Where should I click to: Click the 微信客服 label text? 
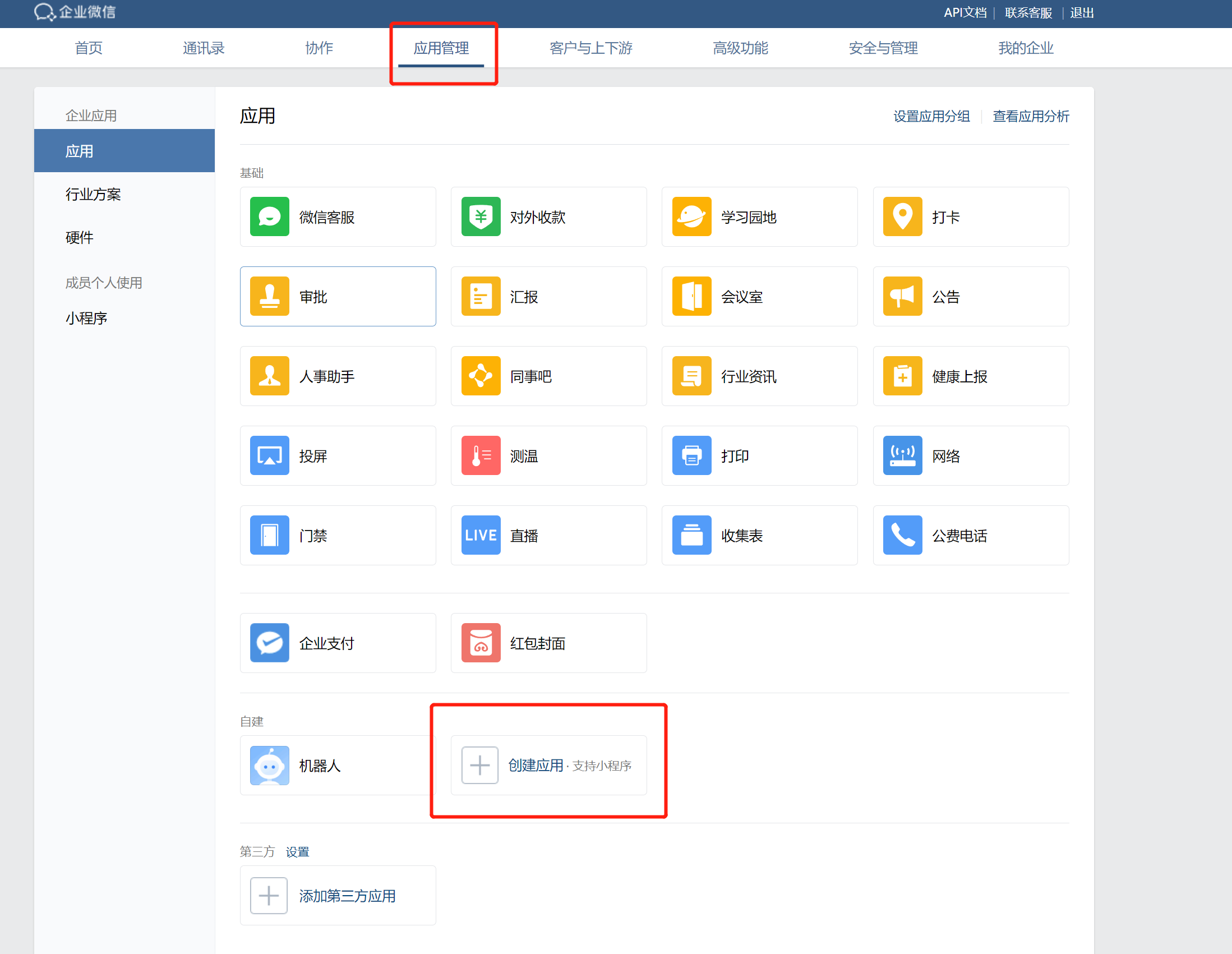(x=326, y=217)
